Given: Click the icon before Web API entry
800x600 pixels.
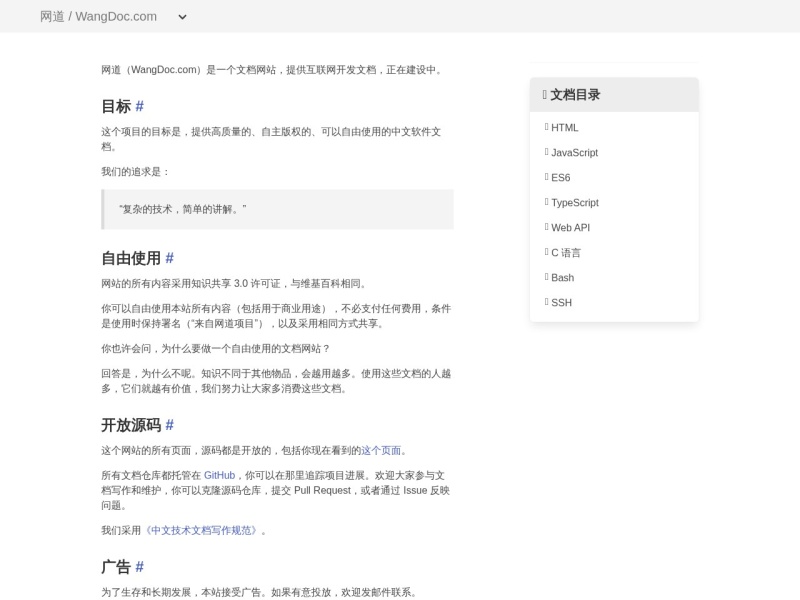Looking at the screenshot, I should (546, 227).
